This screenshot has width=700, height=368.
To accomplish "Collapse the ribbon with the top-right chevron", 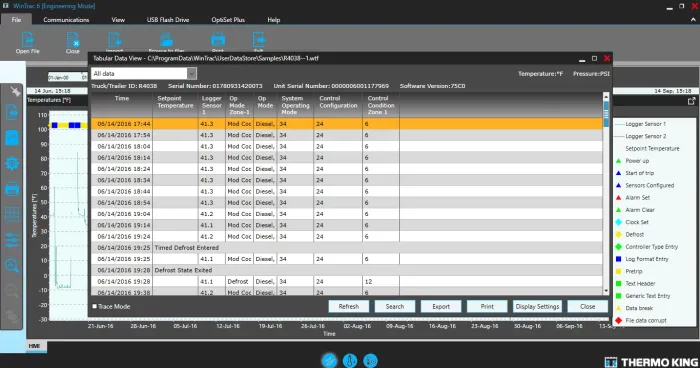I will point(693,20).
